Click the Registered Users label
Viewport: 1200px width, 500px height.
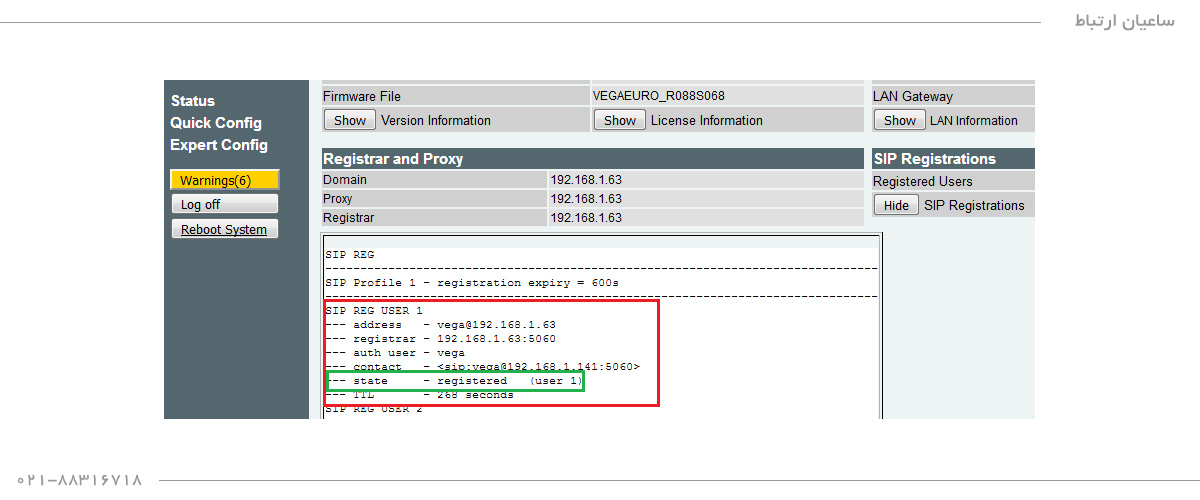point(922,182)
